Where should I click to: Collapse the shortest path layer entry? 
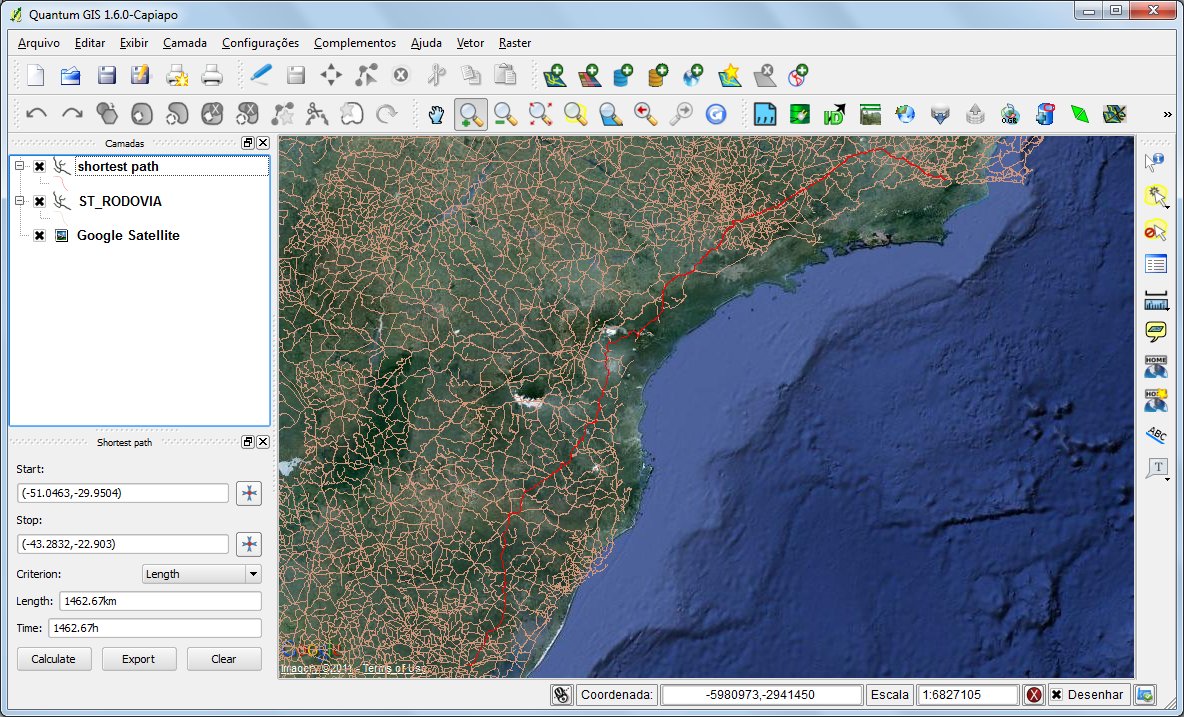[x=21, y=167]
